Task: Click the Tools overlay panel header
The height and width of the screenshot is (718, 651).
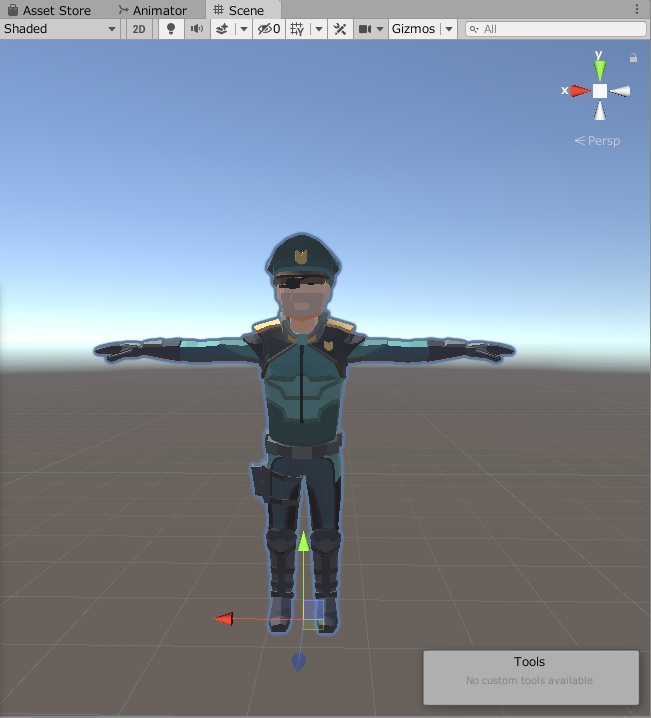Action: click(530, 662)
